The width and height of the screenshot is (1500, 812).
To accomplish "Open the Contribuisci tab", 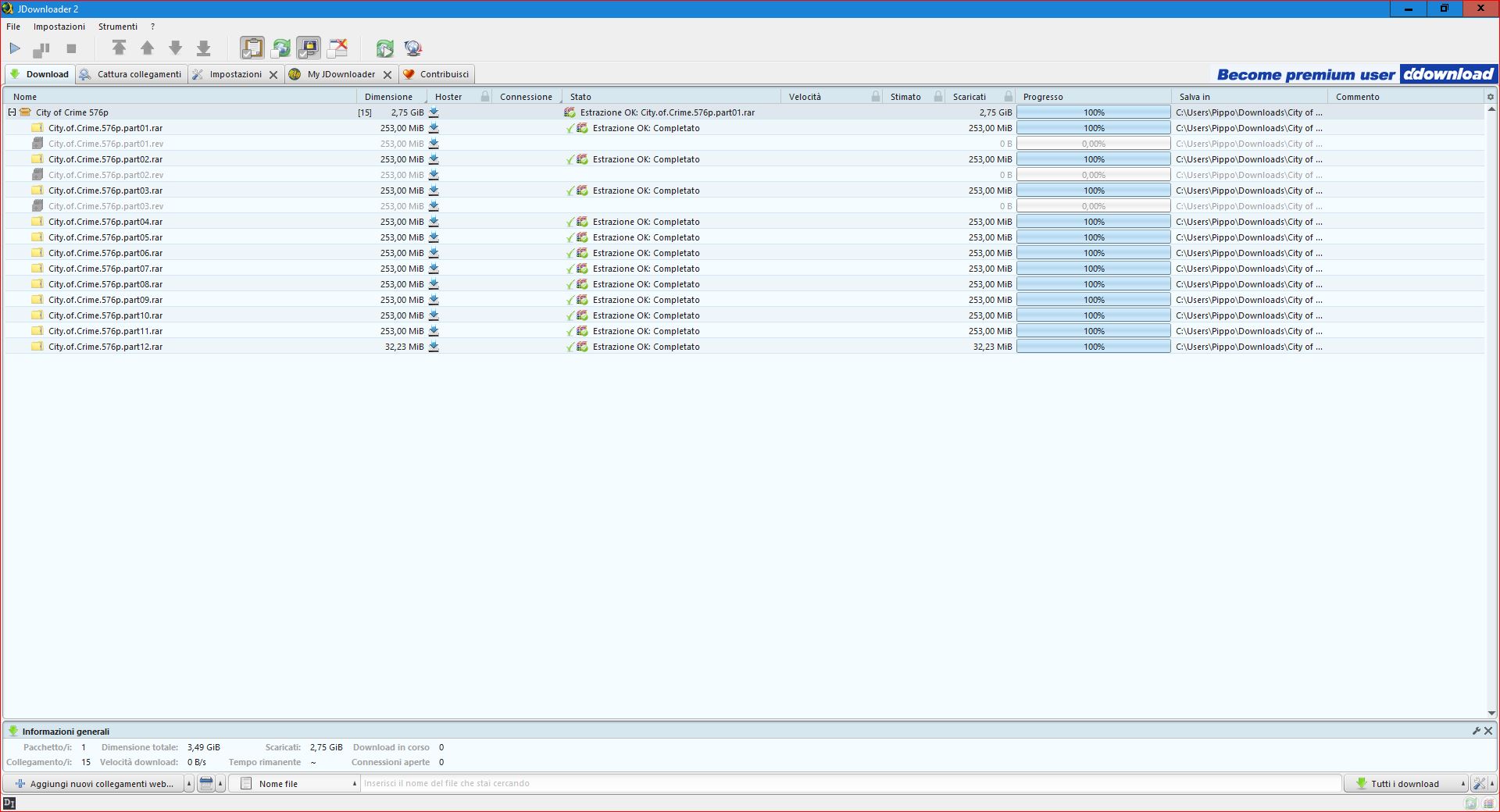I will 436,74.
